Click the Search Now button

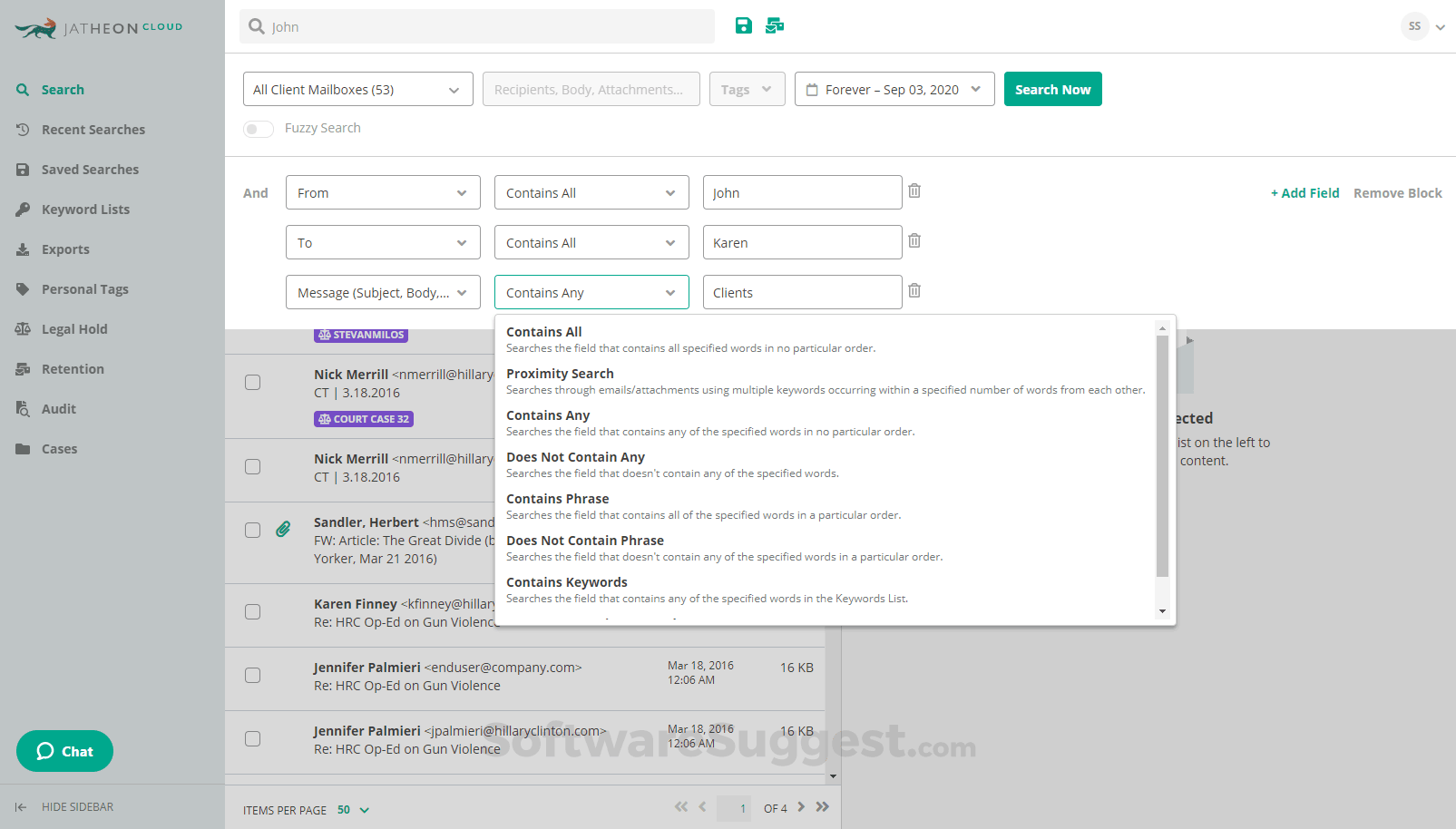pyautogui.click(x=1052, y=89)
